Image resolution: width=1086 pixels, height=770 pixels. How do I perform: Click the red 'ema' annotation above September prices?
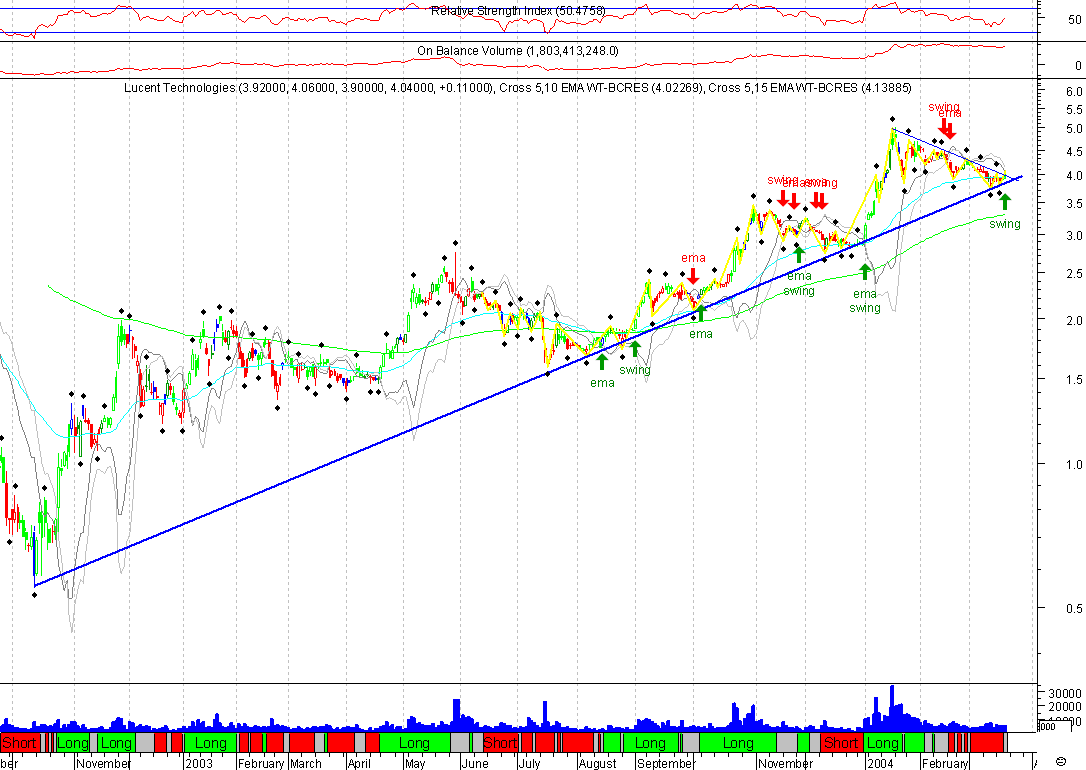(x=693, y=258)
